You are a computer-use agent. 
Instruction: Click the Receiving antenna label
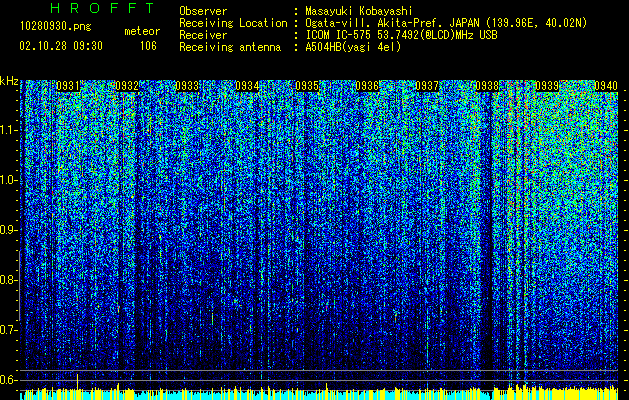tap(230, 47)
